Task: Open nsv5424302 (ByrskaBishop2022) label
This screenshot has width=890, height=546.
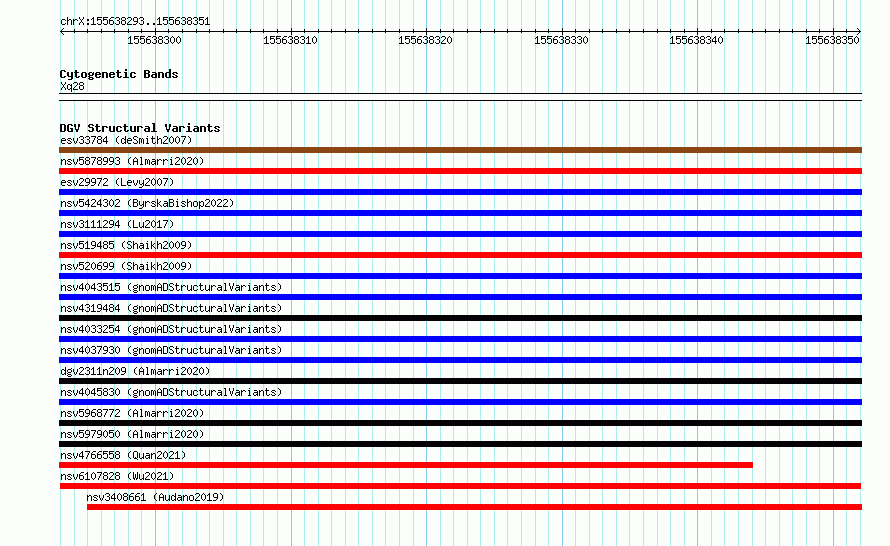Action: click(x=147, y=203)
